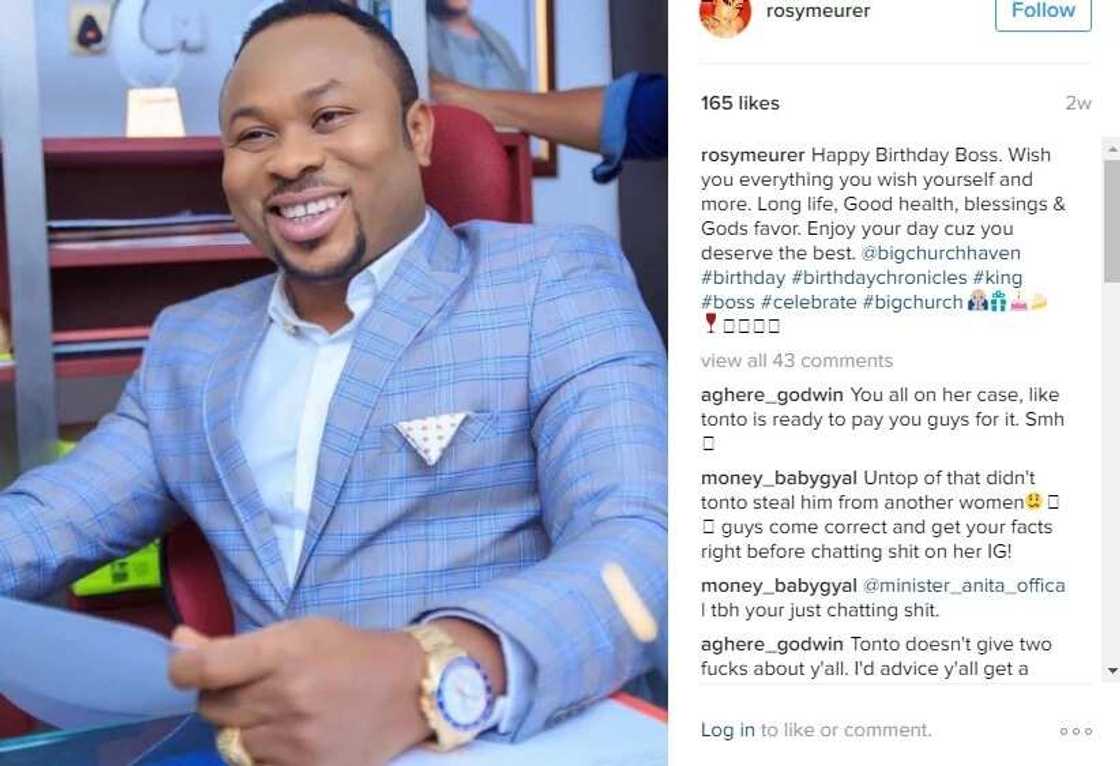Click the scrollbar up arrow in comments
Screen dimensions: 1120x766
[1112, 149]
